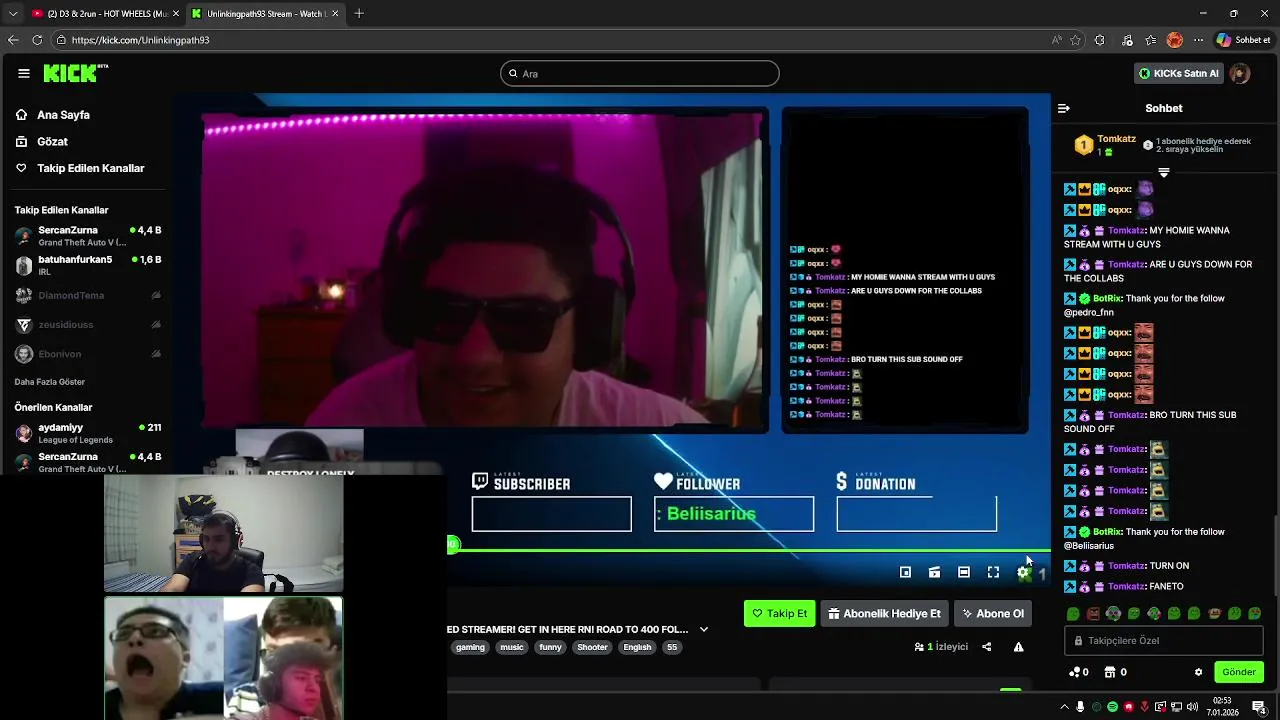Viewport: 1280px width, 720px height.
Task: Click the Takipçilere Özel chat input
Action: pyautogui.click(x=1163, y=641)
